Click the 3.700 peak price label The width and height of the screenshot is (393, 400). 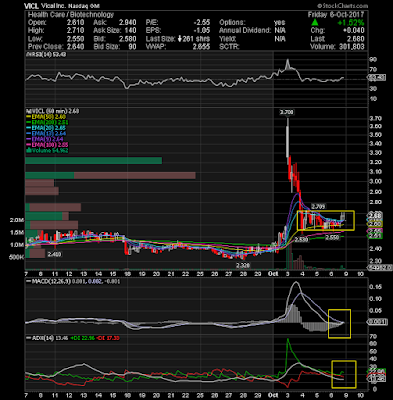[287, 113]
